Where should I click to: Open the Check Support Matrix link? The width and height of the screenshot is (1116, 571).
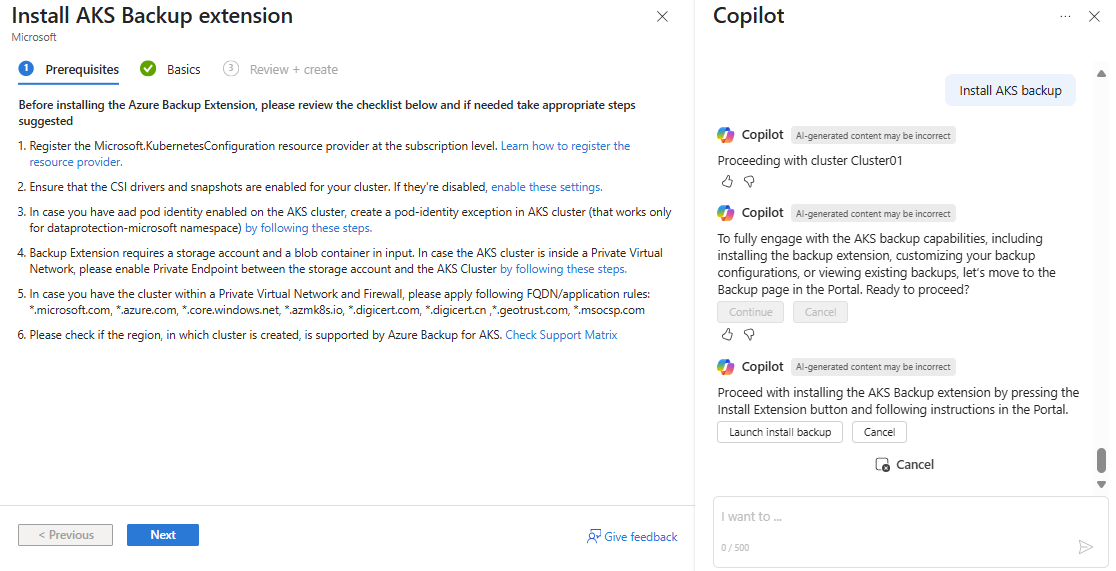[561, 335]
